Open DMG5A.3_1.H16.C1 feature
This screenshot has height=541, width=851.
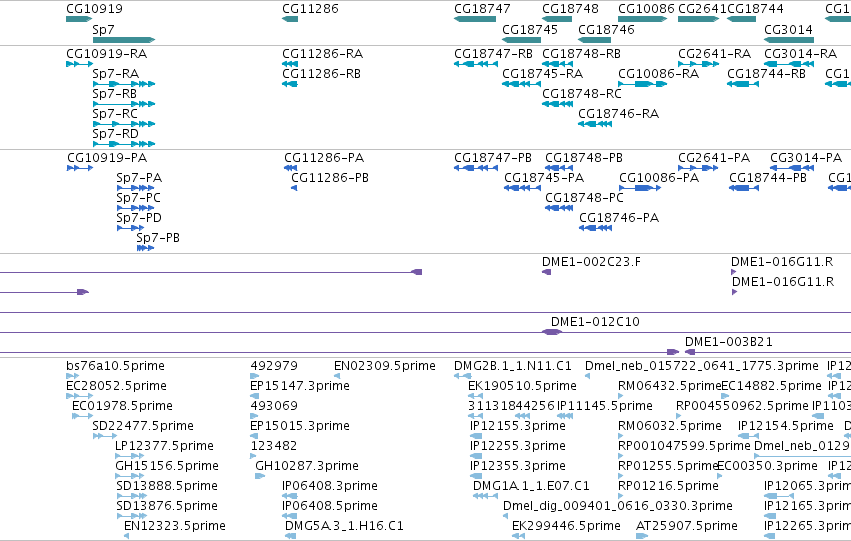click(x=344, y=526)
